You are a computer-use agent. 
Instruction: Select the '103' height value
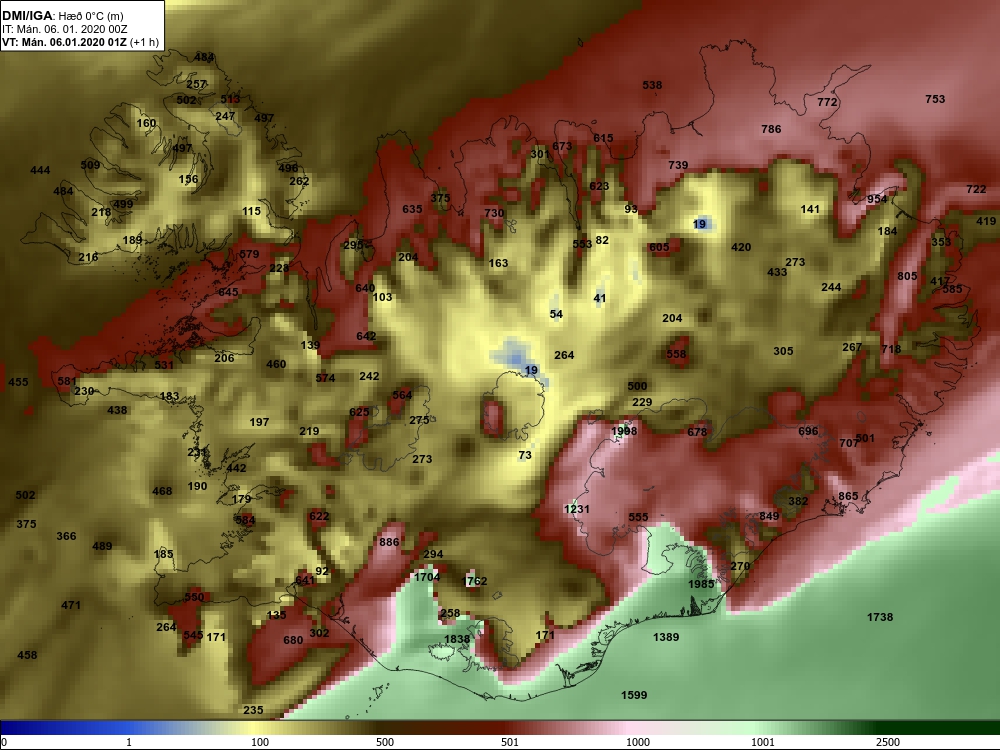point(382,297)
